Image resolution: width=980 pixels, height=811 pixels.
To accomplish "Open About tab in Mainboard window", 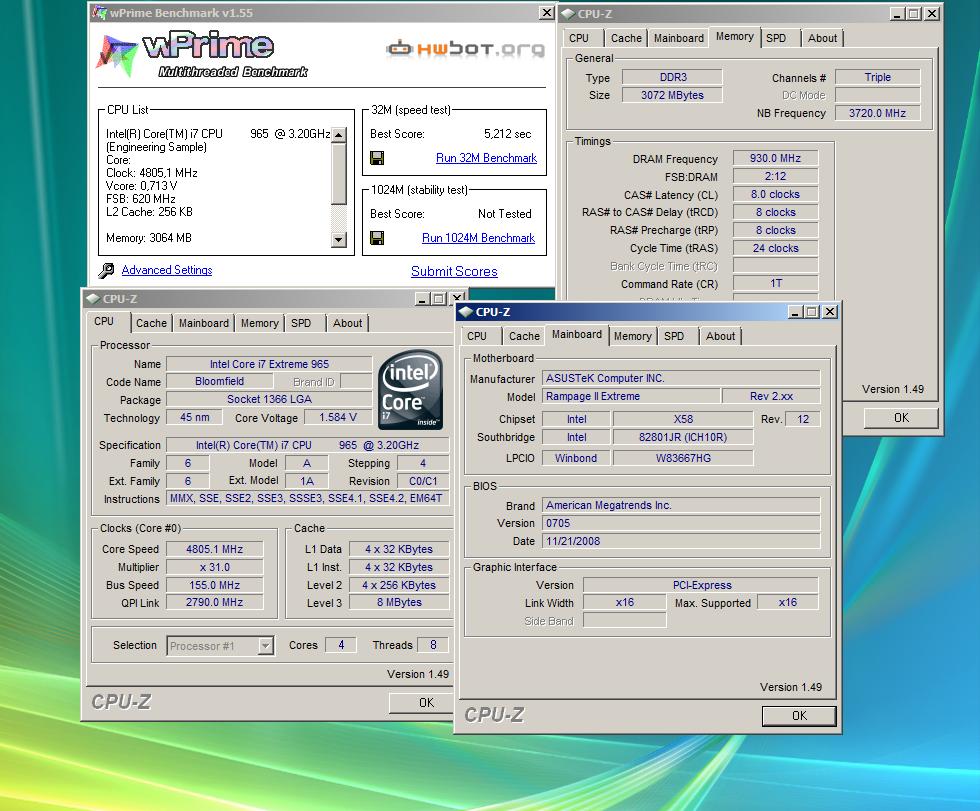I will point(720,336).
